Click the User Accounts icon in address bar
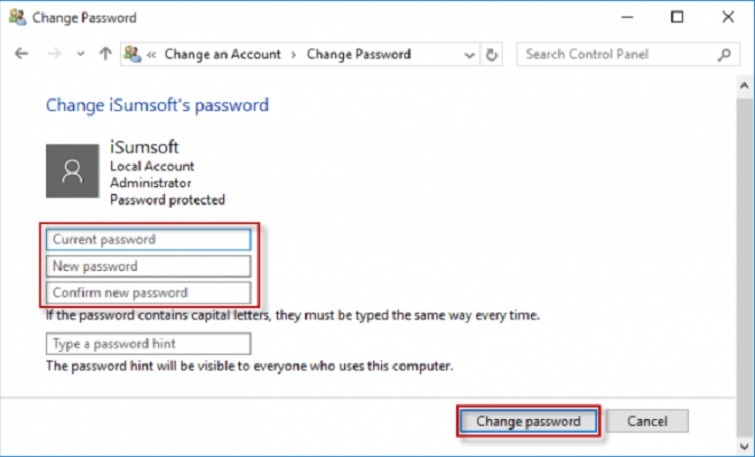This screenshot has height=457, width=755. click(132, 54)
